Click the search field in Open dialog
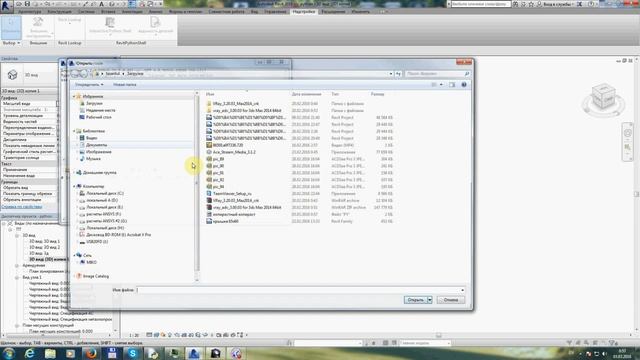640x360 pixels. pos(437,74)
